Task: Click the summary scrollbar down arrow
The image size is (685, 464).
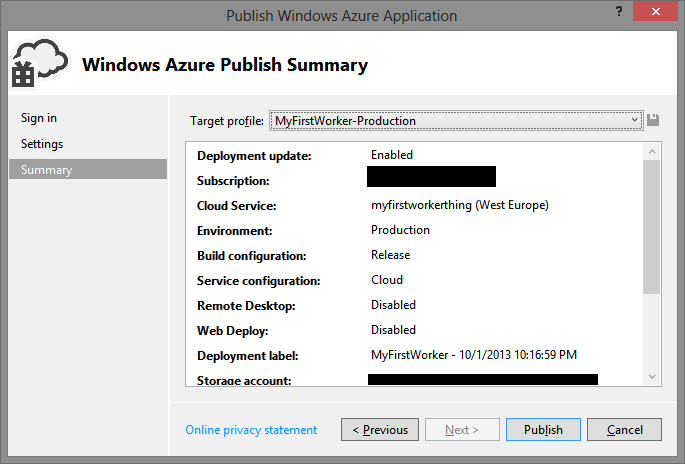Action: (652, 377)
